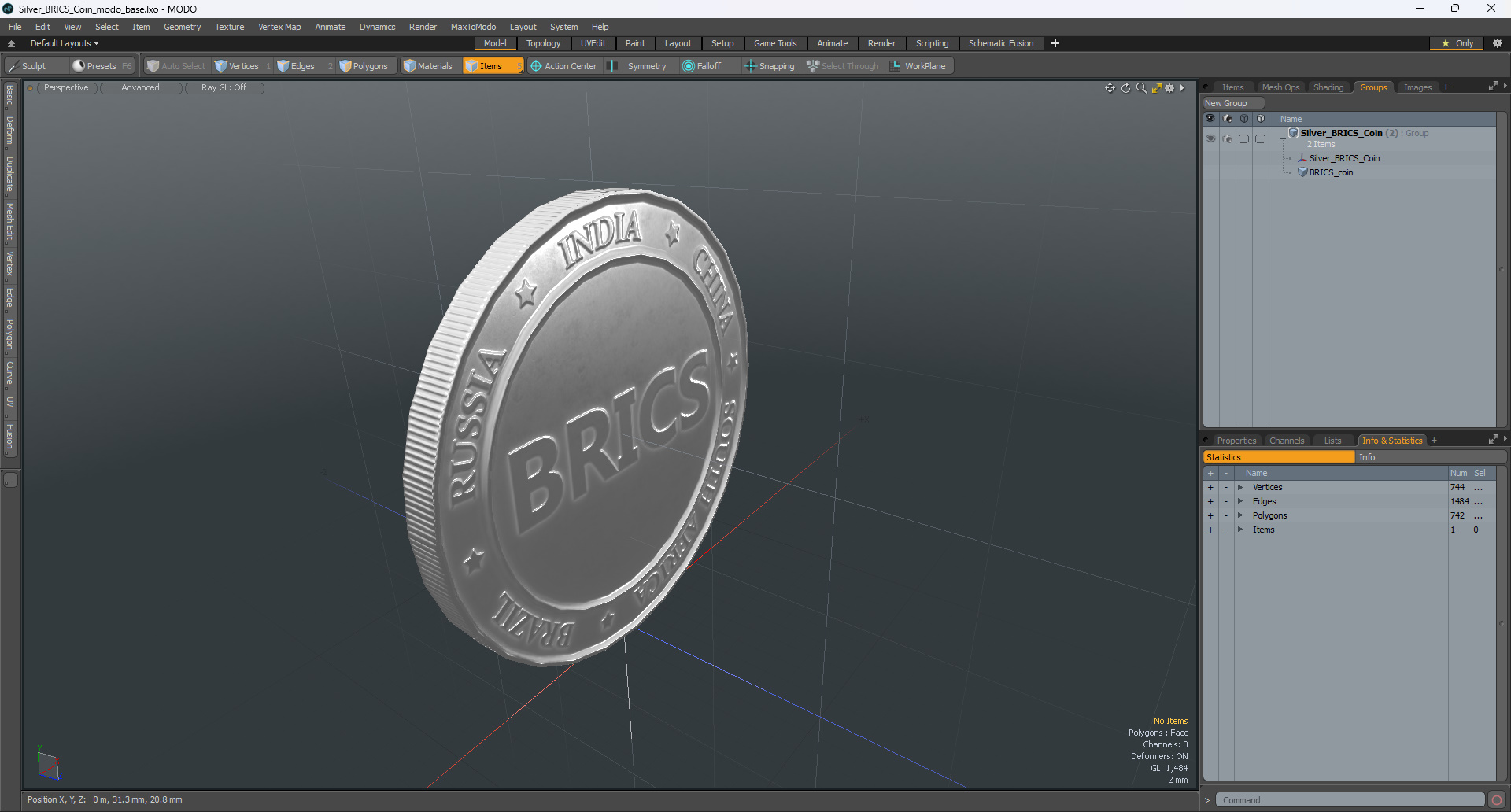
Task: Expand the Items statistics row
Action: (x=1240, y=530)
